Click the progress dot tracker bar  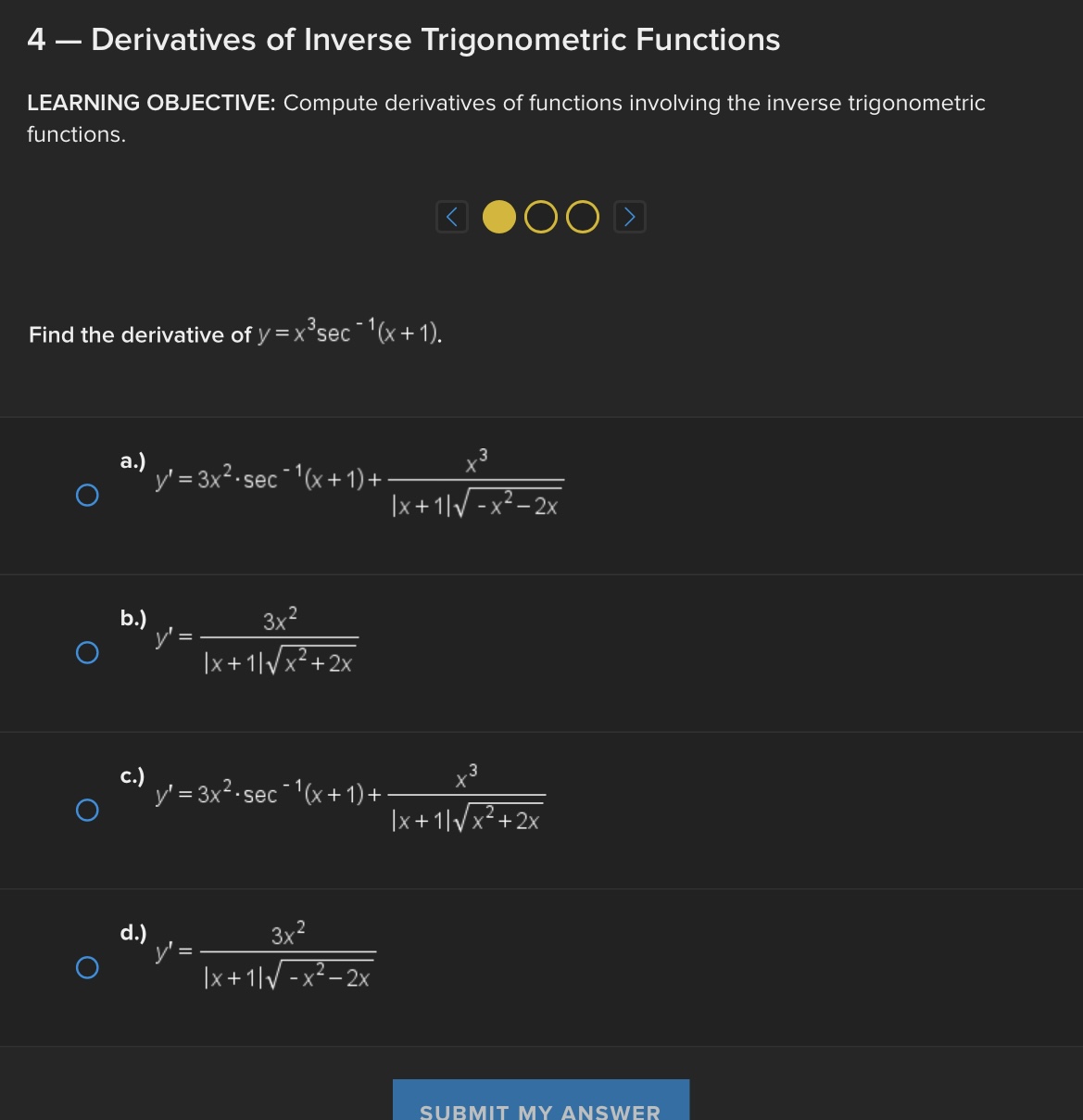541,216
